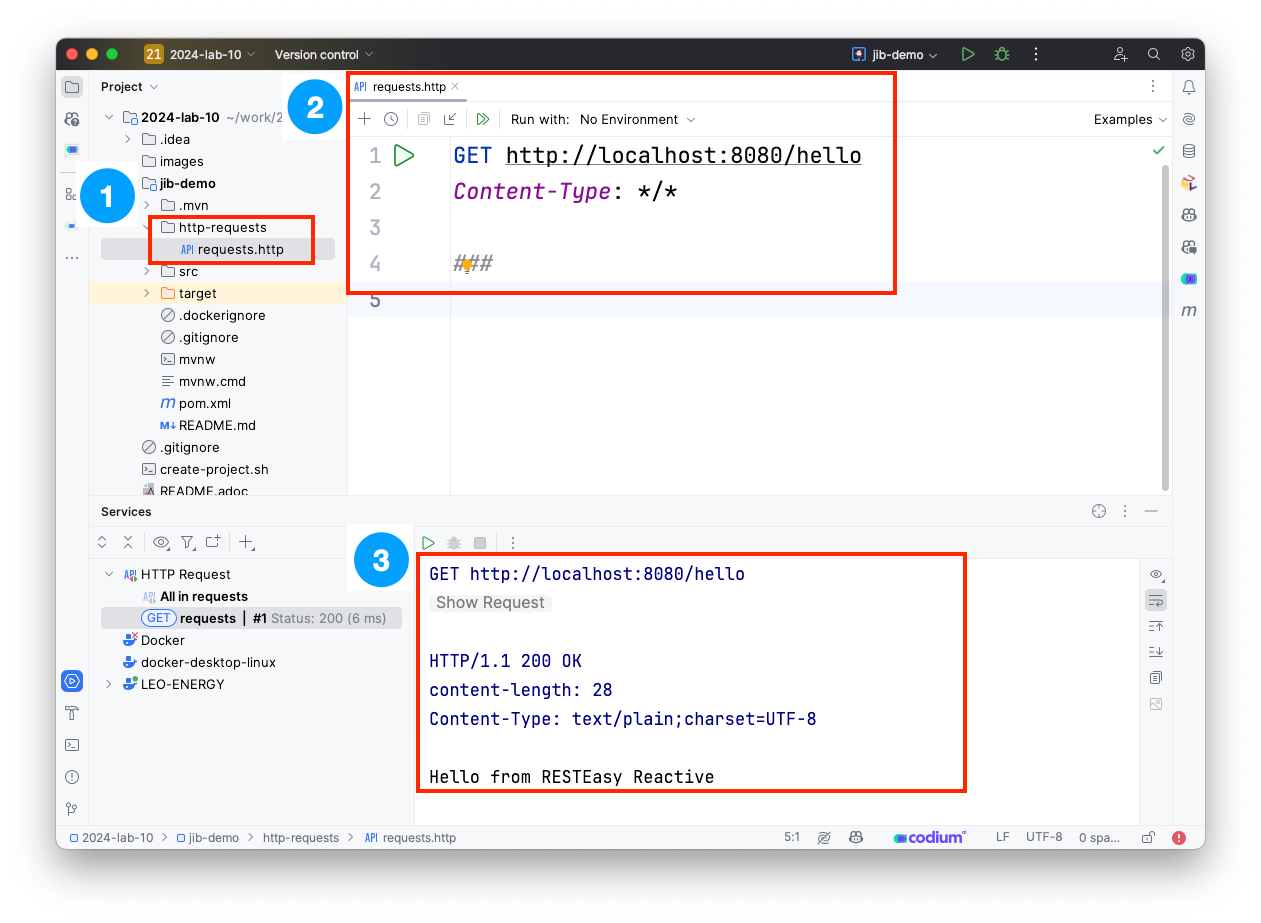
Task: Open Services in new tab icon
Action: point(213,542)
